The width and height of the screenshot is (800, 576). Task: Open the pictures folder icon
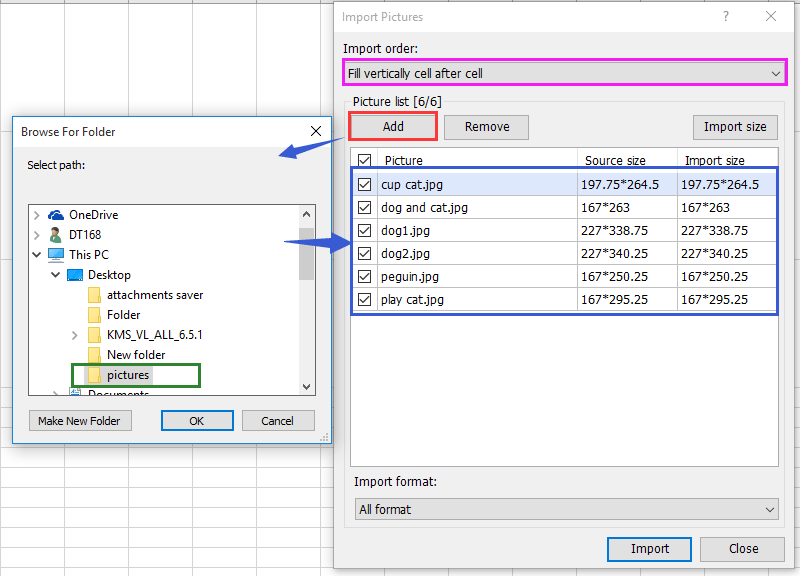coord(93,375)
